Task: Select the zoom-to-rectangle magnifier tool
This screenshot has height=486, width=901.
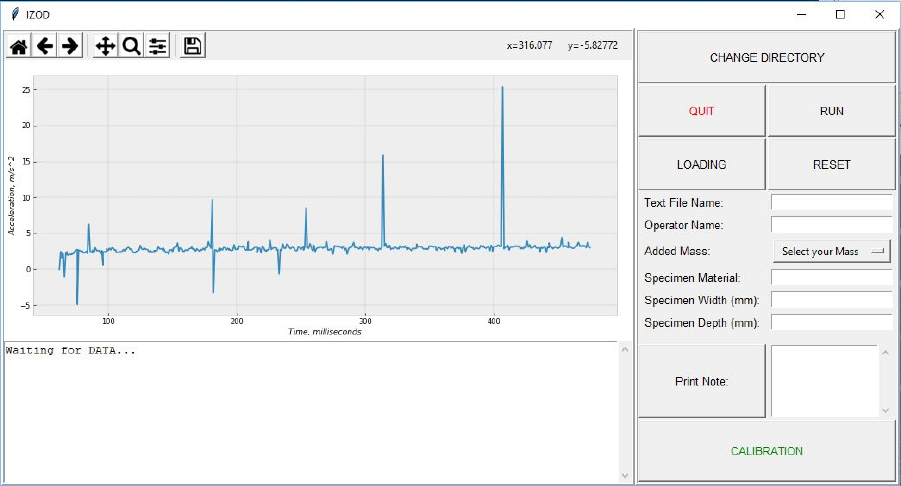Action: (132, 46)
